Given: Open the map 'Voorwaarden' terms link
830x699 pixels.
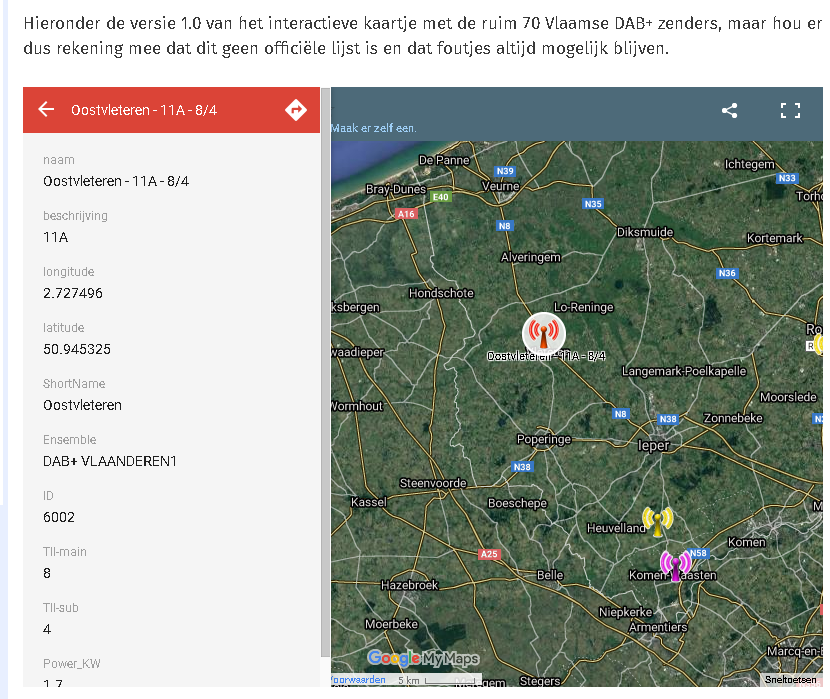Looking at the screenshot, I should (x=358, y=680).
